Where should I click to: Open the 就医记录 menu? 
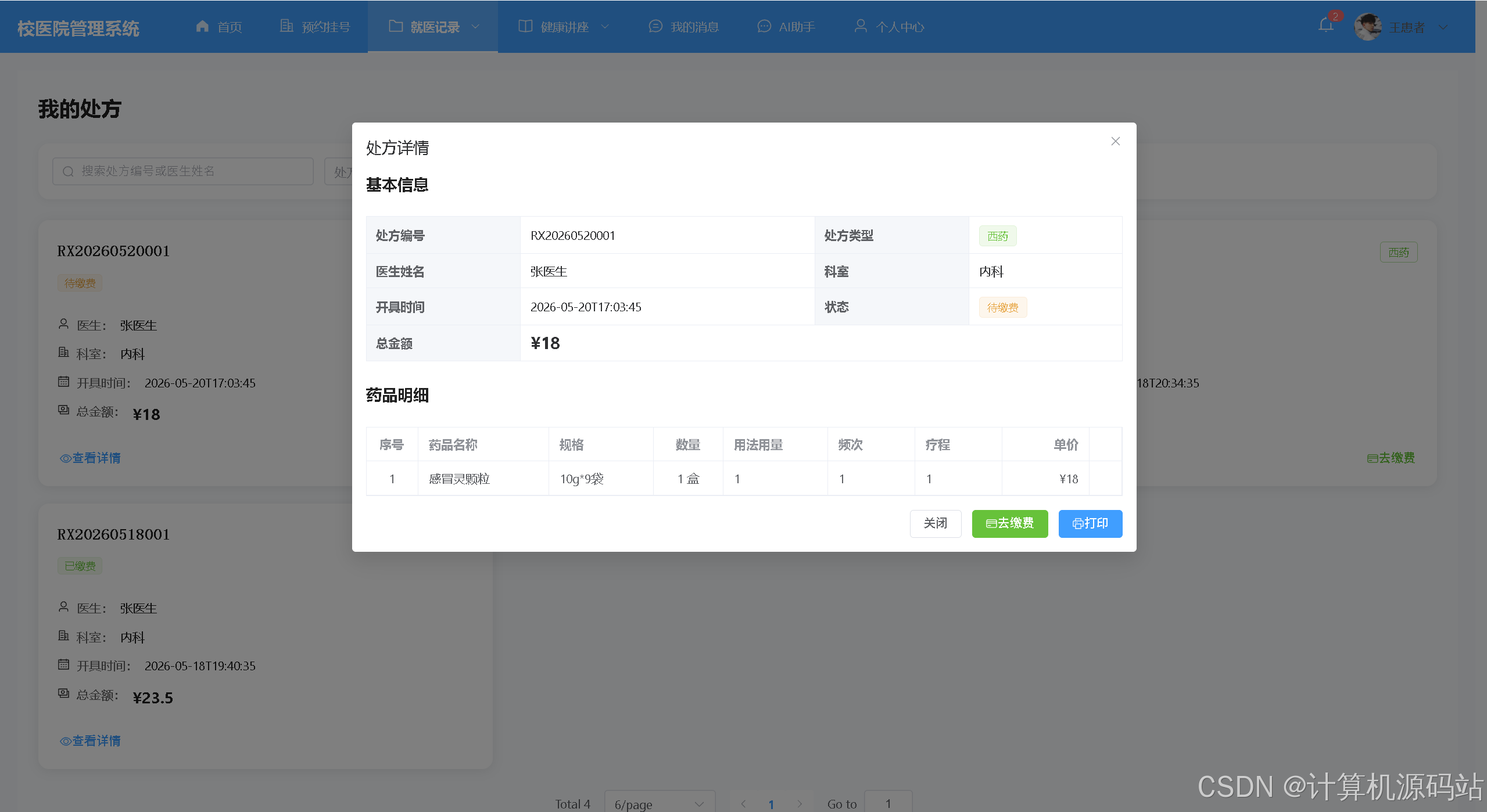tap(433, 27)
